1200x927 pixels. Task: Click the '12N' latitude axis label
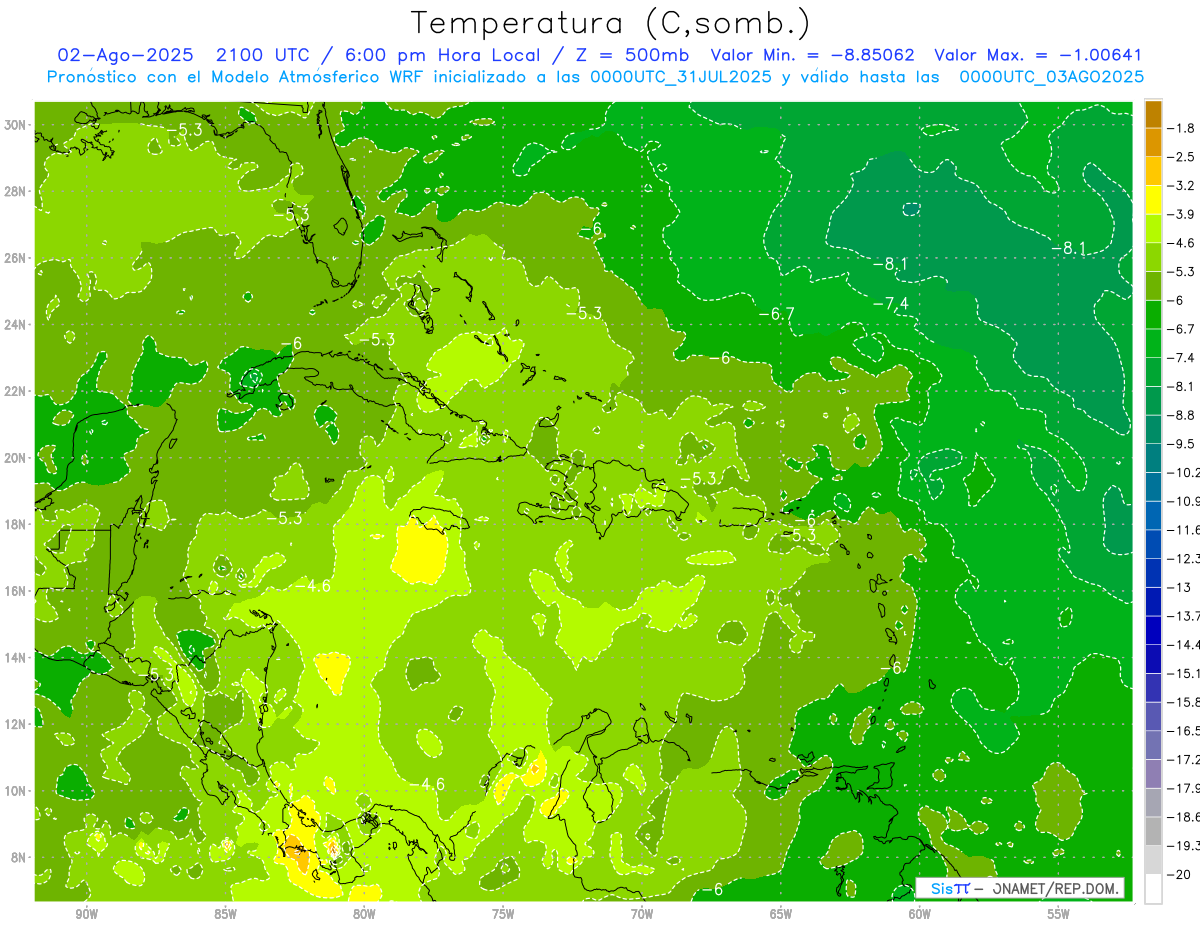click(16, 724)
